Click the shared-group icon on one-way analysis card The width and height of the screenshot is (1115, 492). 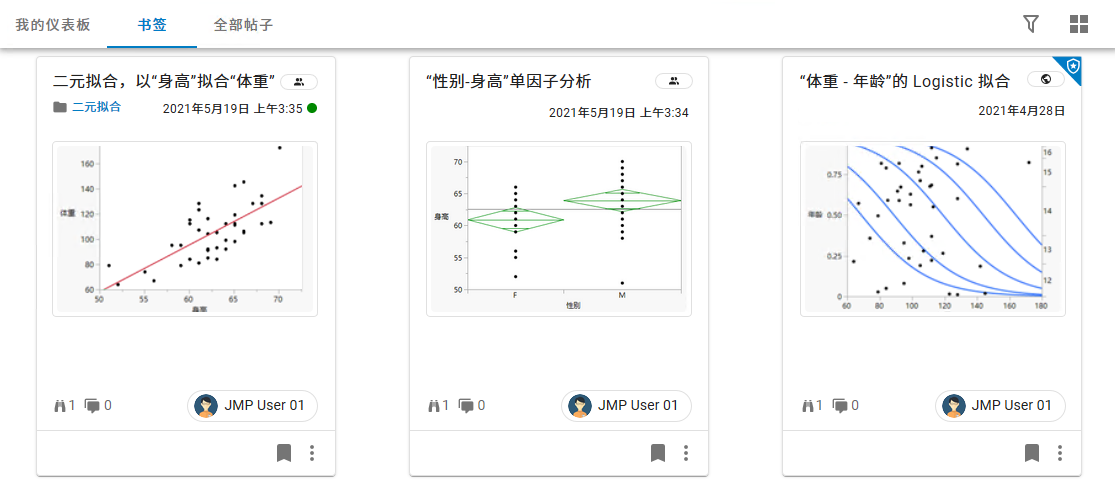point(673,81)
